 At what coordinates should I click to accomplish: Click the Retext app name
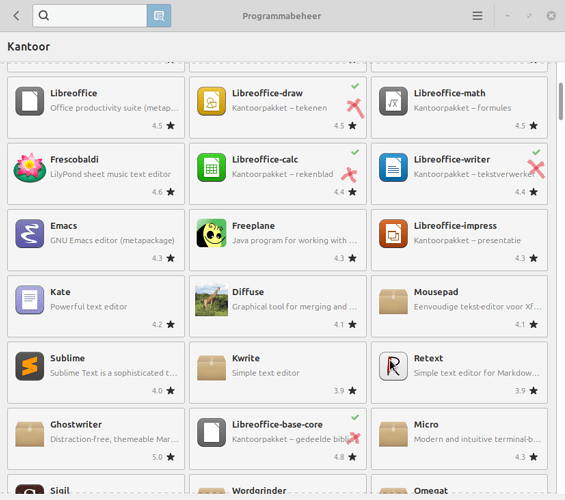[x=428, y=358]
